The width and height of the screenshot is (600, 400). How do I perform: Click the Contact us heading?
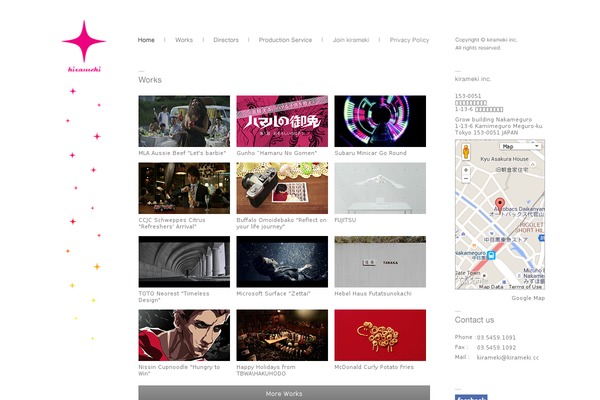tap(474, 320)
